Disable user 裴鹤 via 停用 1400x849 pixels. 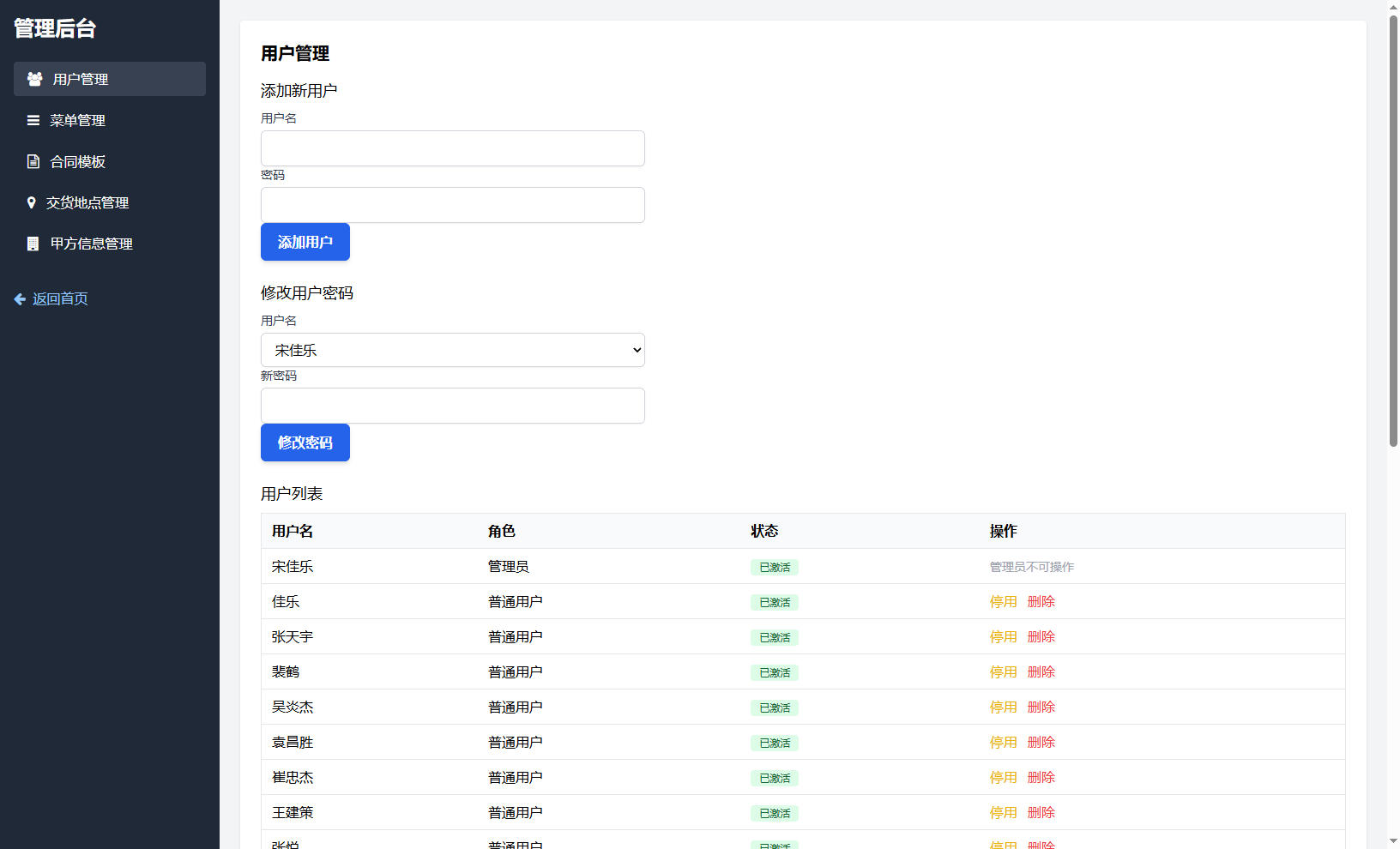pos(1004,672)
